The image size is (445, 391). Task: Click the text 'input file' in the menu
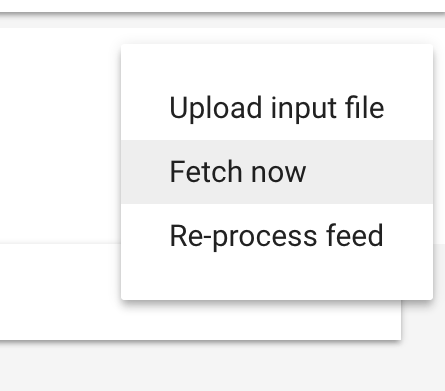tap(328, 109)
